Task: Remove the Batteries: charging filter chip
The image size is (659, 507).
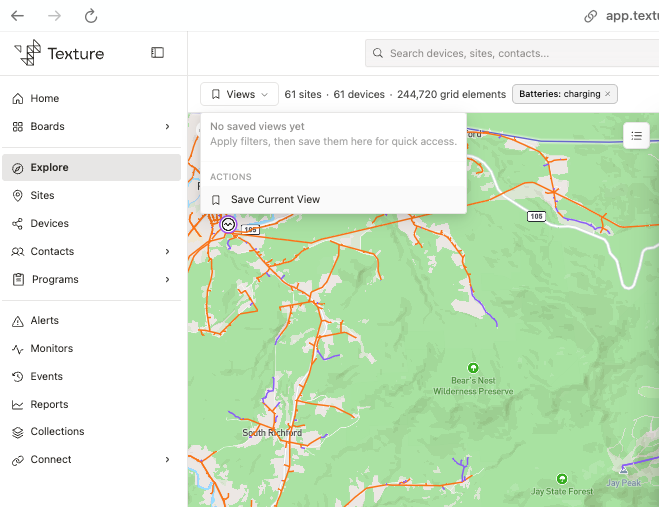Action: (608, 94)
